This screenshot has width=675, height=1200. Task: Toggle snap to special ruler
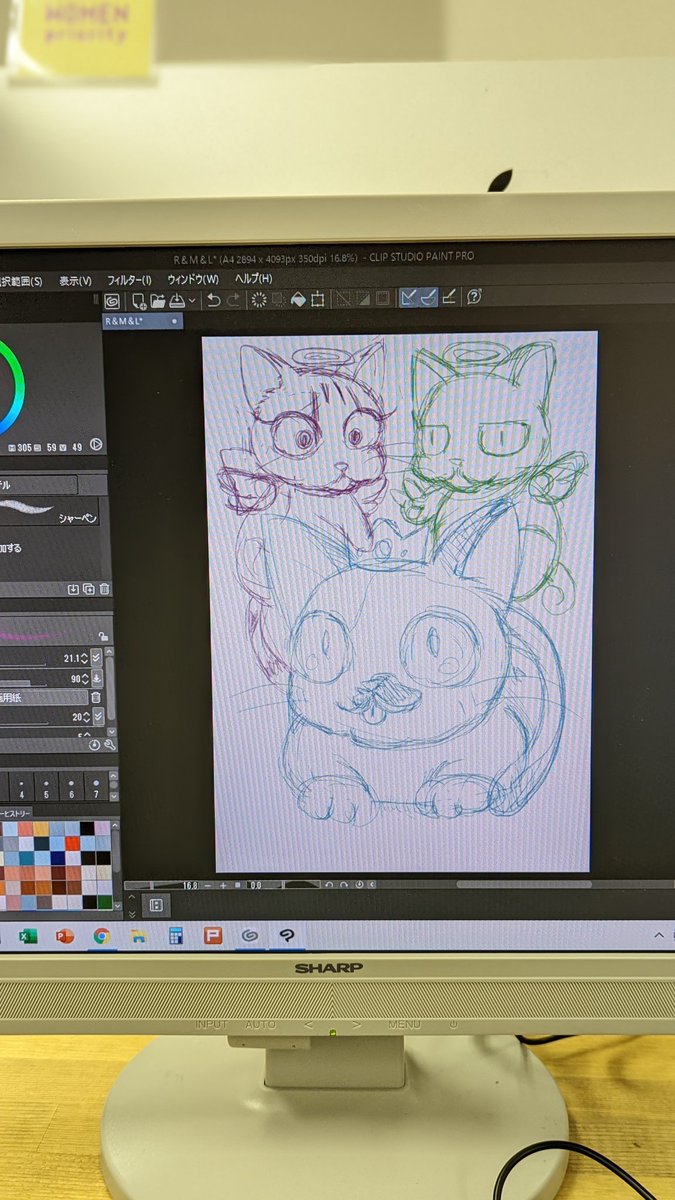click(x=428, y=297)
